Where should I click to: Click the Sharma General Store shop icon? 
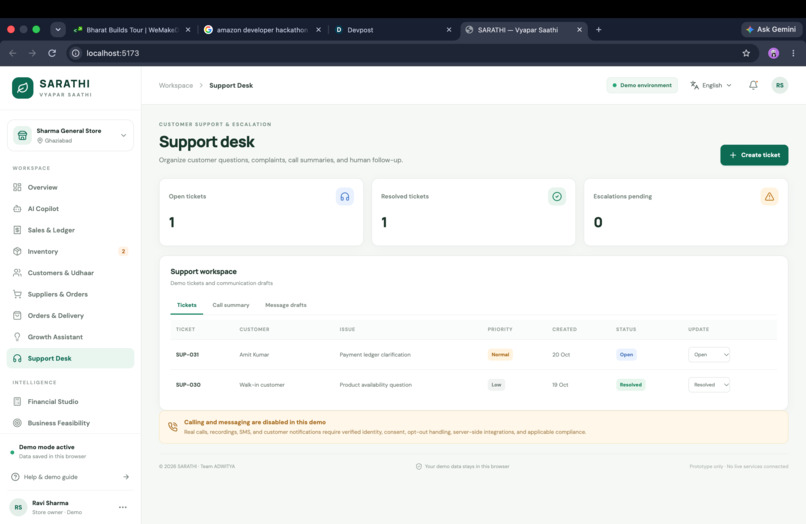22,135
